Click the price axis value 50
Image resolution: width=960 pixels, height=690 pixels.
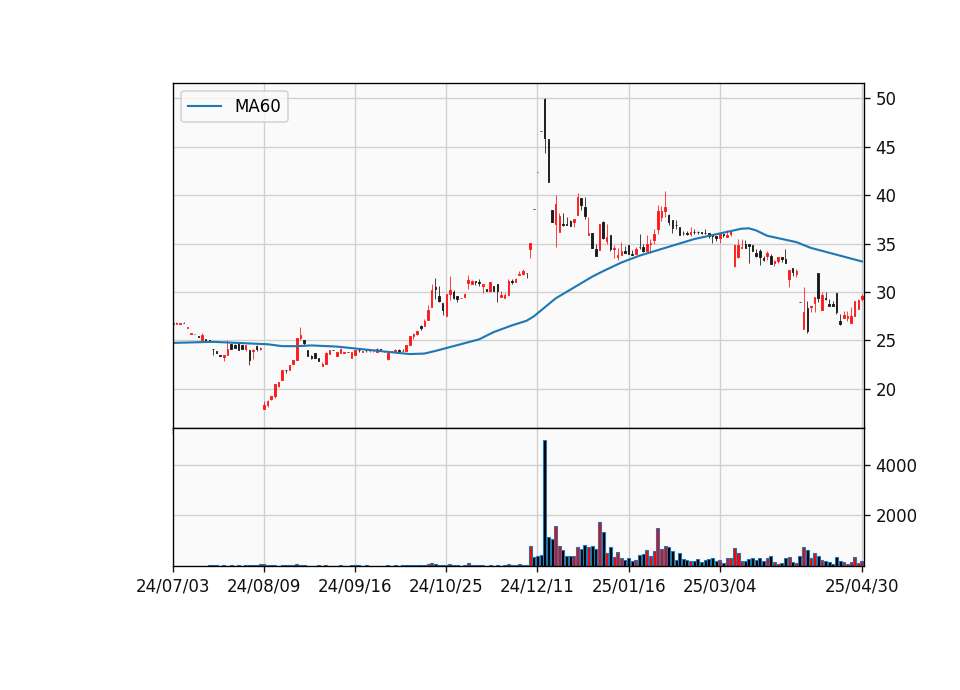(885, 99)
